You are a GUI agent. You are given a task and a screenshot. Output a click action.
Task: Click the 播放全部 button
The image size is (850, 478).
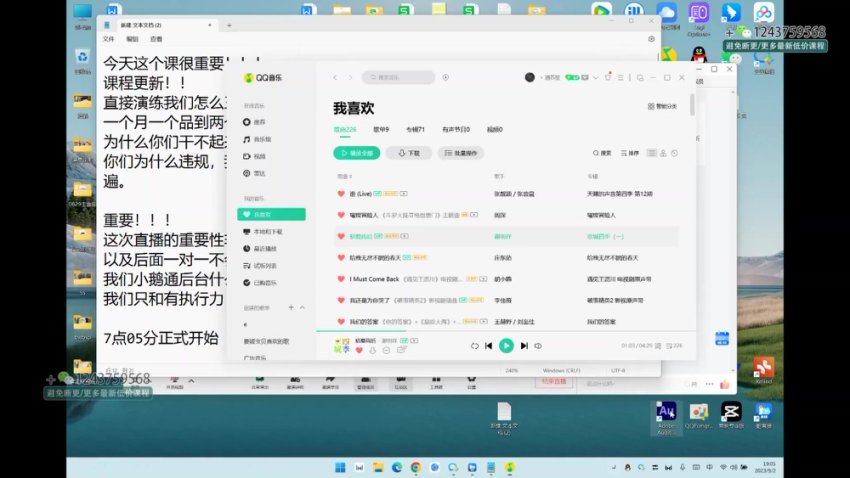point(356,153)
